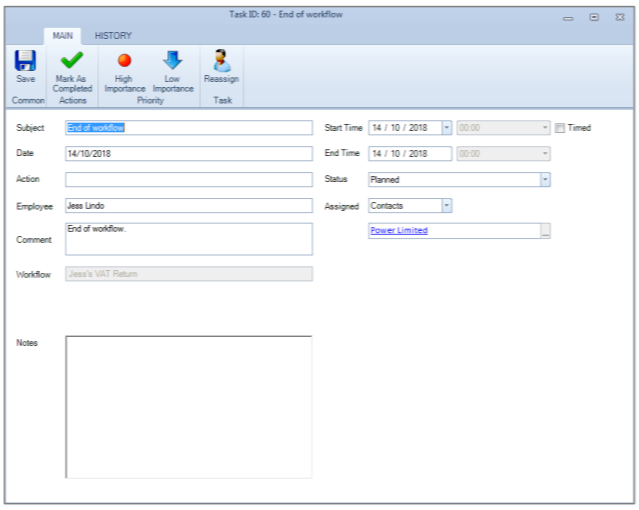Click the Priority group label
The width and height of the screenshot is (639, 510).
tap(150, 100)
